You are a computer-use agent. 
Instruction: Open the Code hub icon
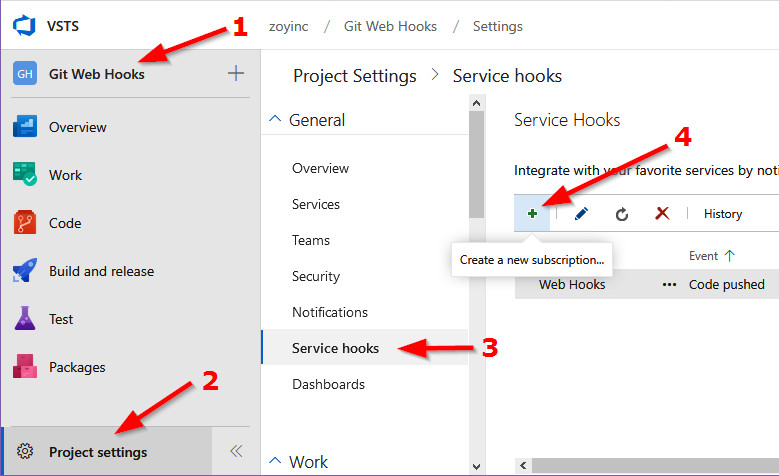(x=25, y=222)
